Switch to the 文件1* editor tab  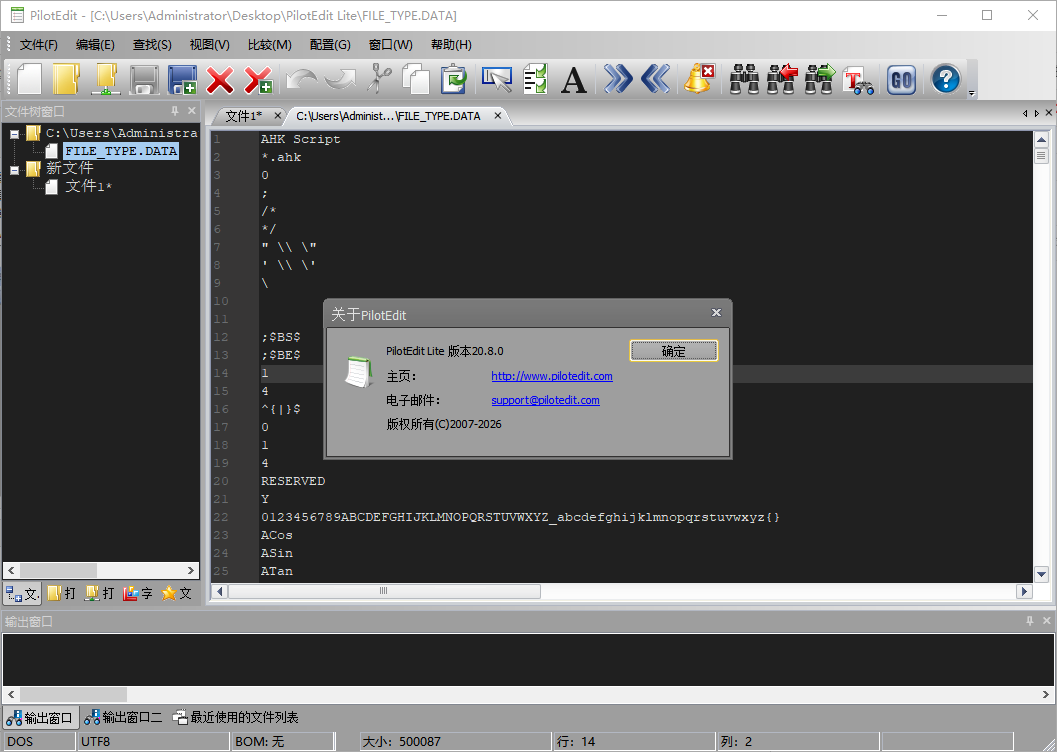tap(243, 116)
